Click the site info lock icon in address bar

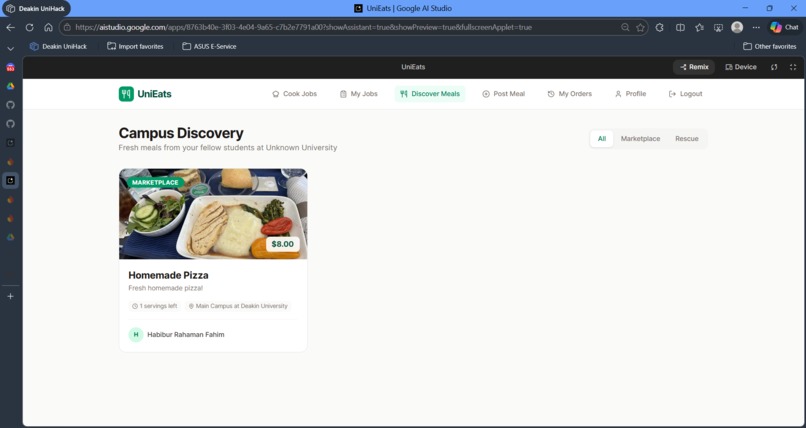coord(67,27)
